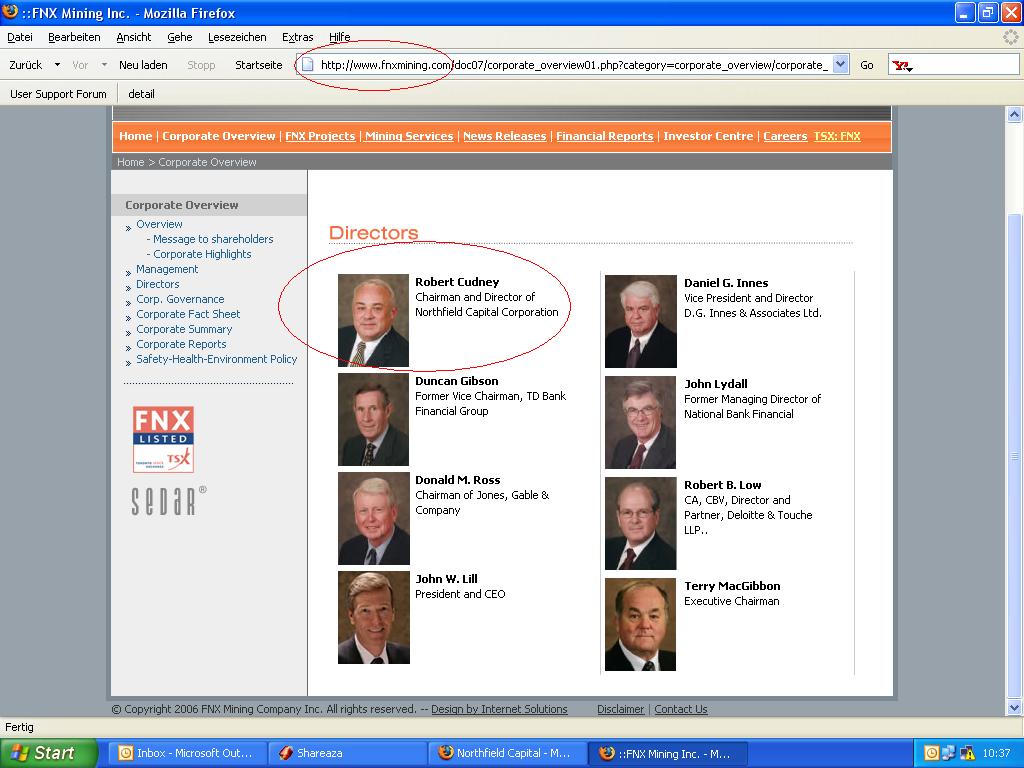Image resolution: width=1024 pixels, height=768 pixels.
Task: Open the Investor Centre nav link
Action: (x=708, y=136)
